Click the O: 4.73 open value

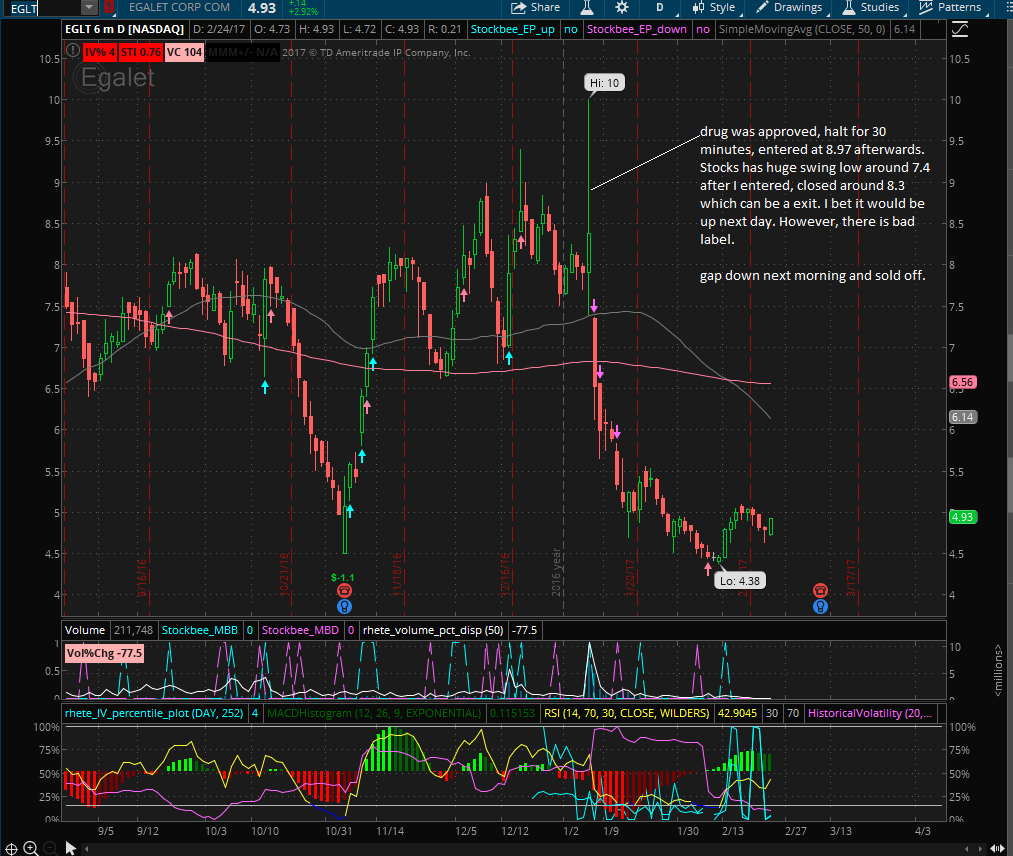272,29
